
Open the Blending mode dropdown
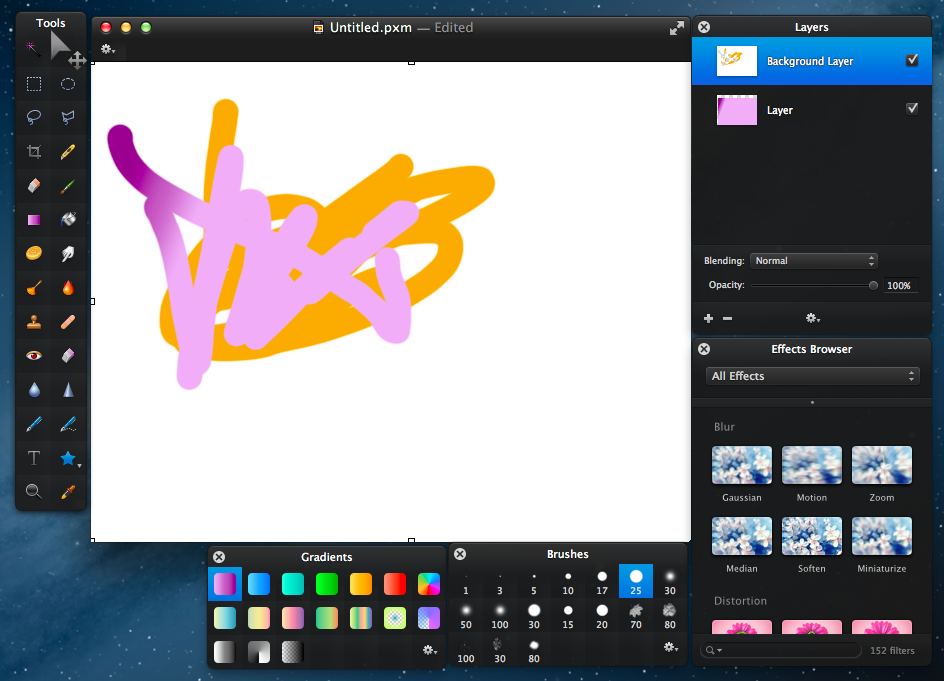(x=813, y=261)
